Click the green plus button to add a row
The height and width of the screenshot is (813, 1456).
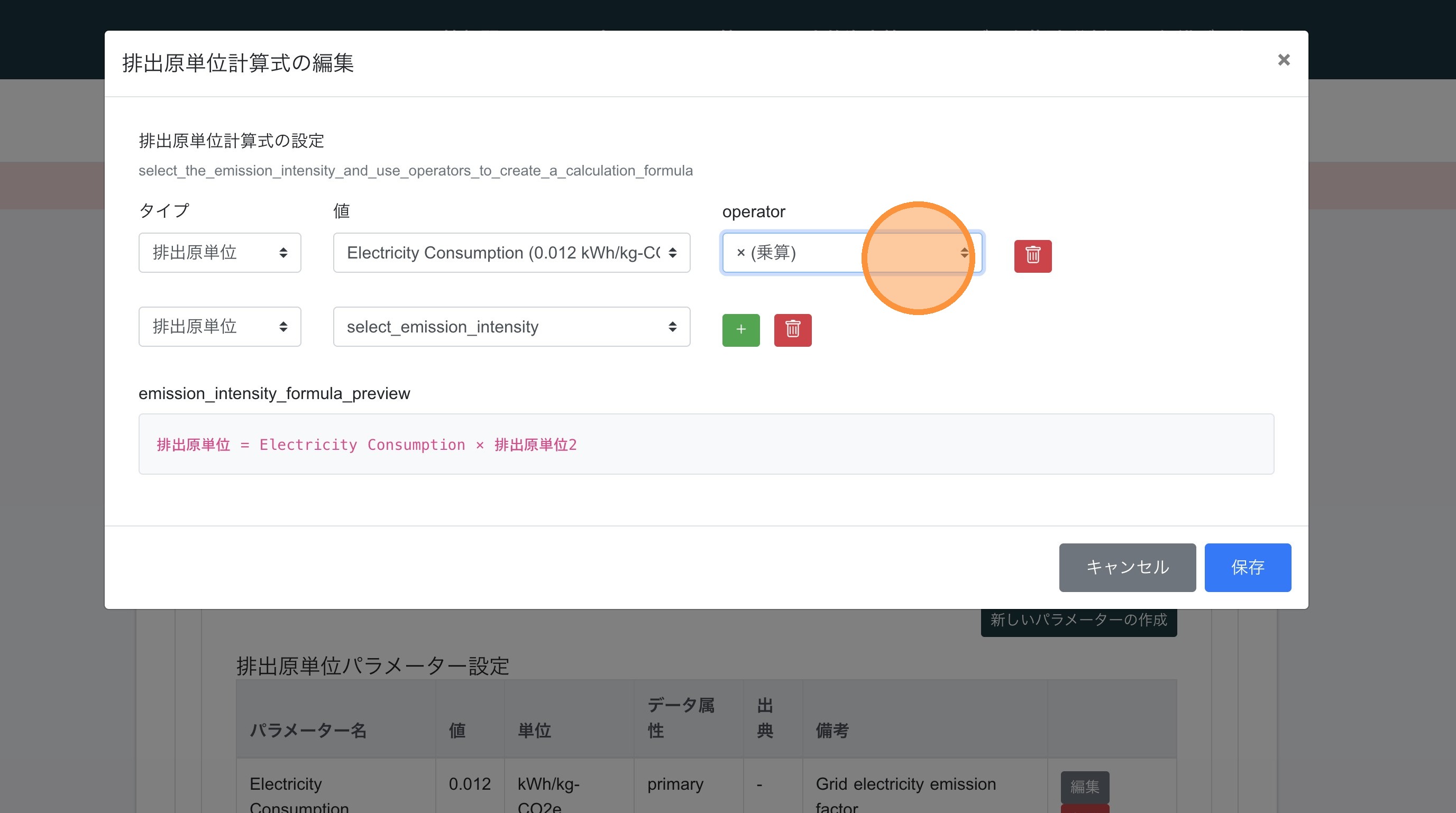click(740, 330)
